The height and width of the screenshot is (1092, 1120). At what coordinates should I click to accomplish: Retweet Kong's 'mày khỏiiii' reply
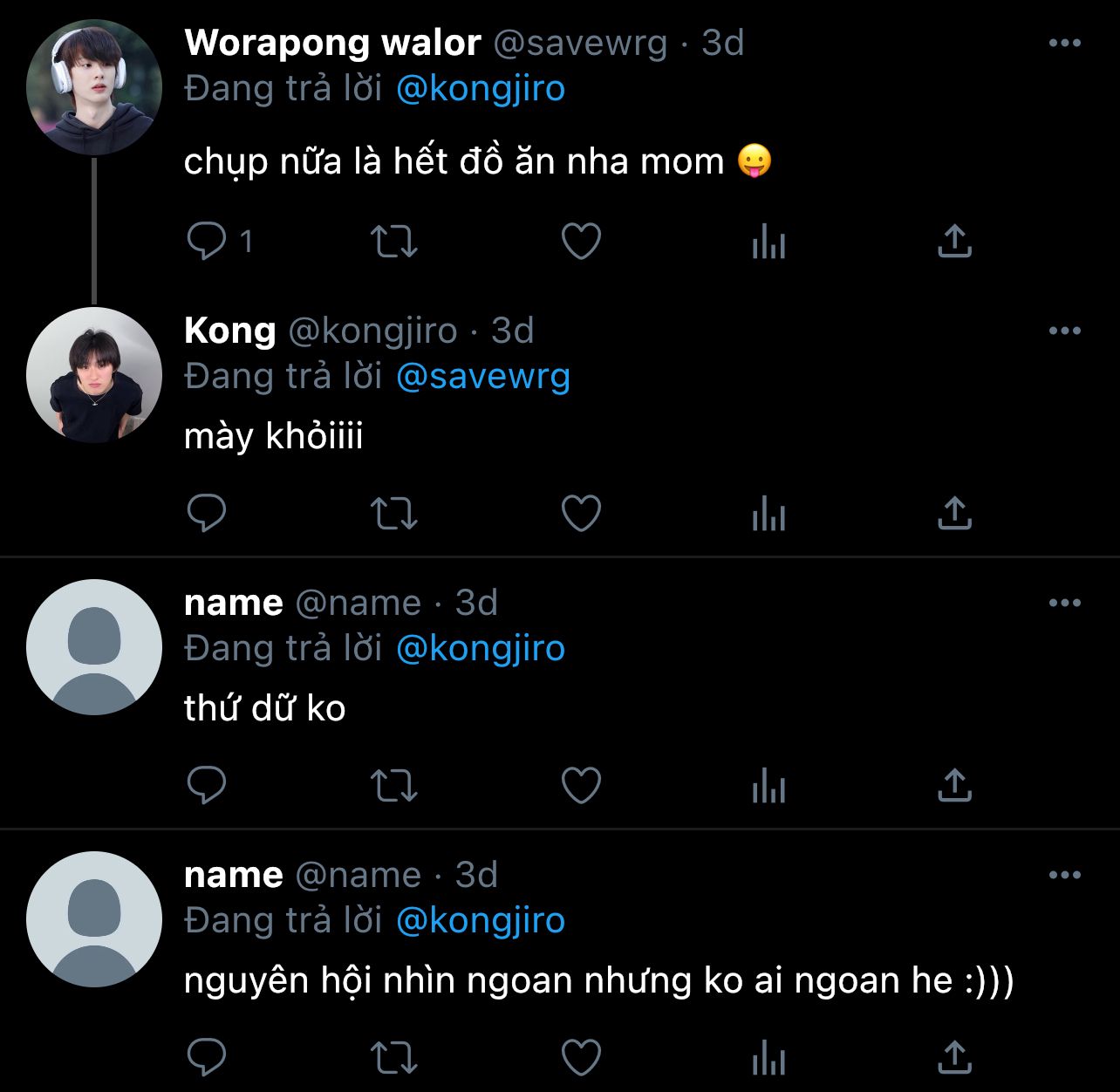[394, 513]
